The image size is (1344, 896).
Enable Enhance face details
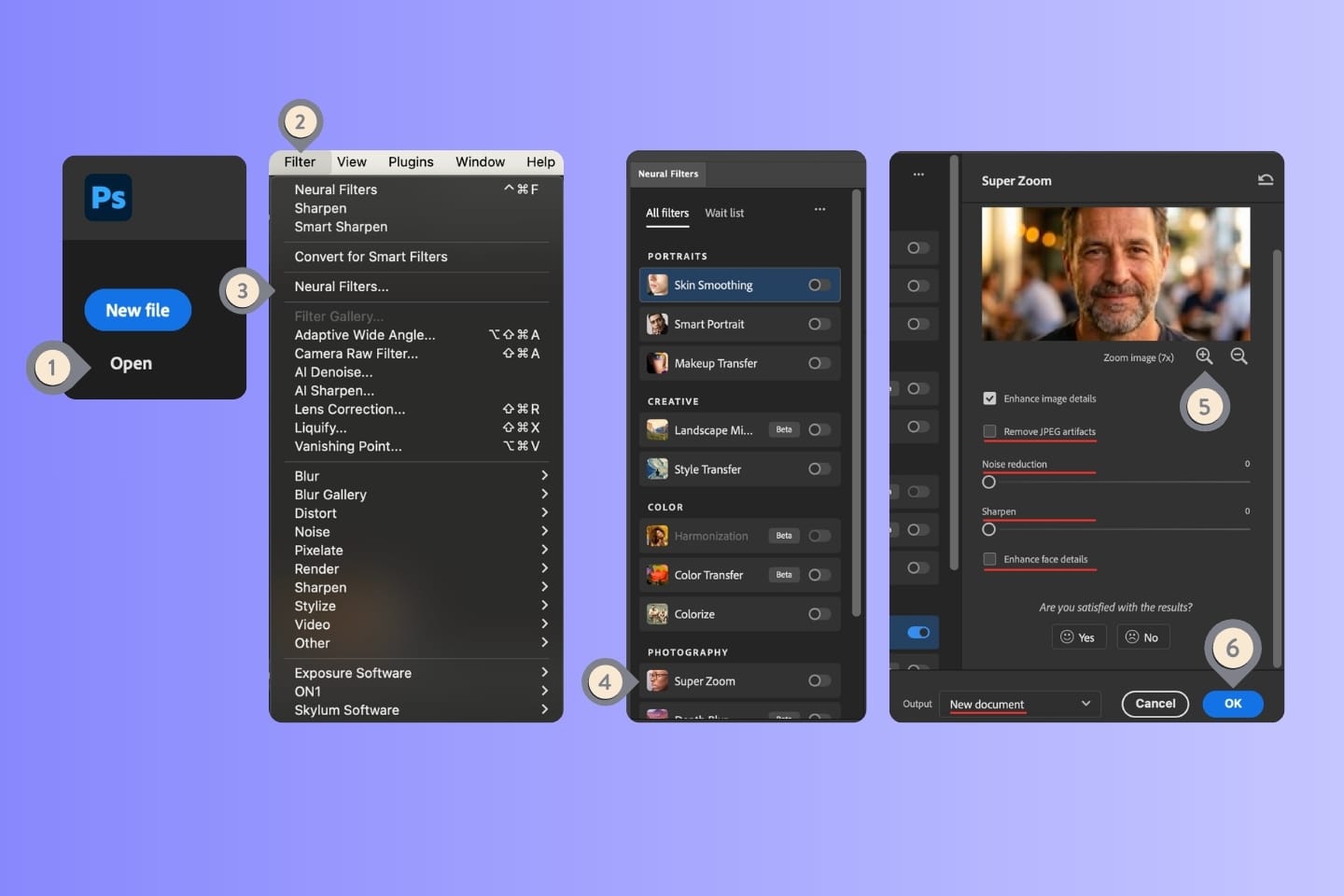pos(989,559)
